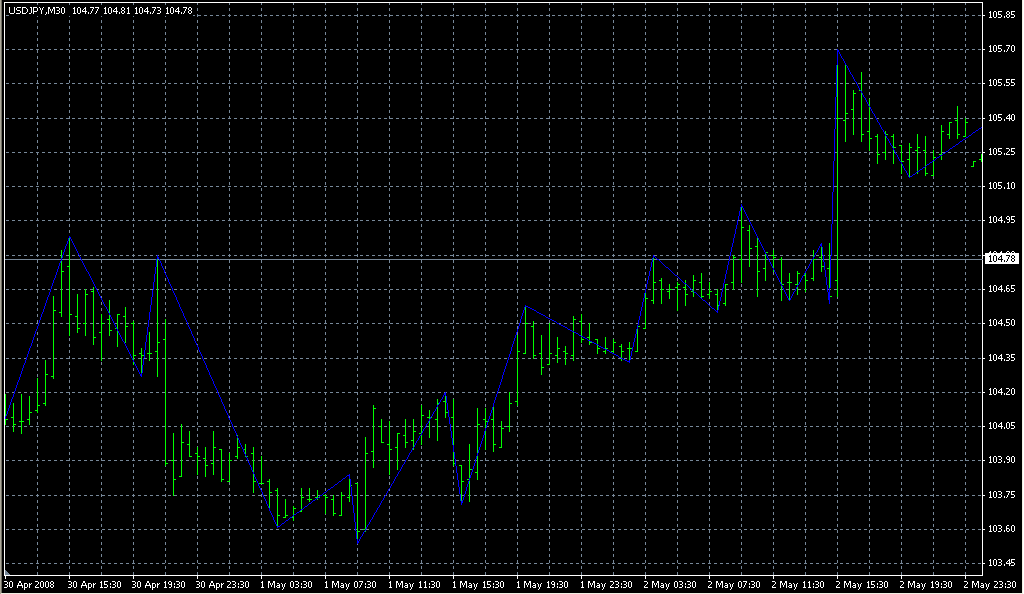
Task: Select the 103.45 level on price scale
Action: tap(1001, 563)
